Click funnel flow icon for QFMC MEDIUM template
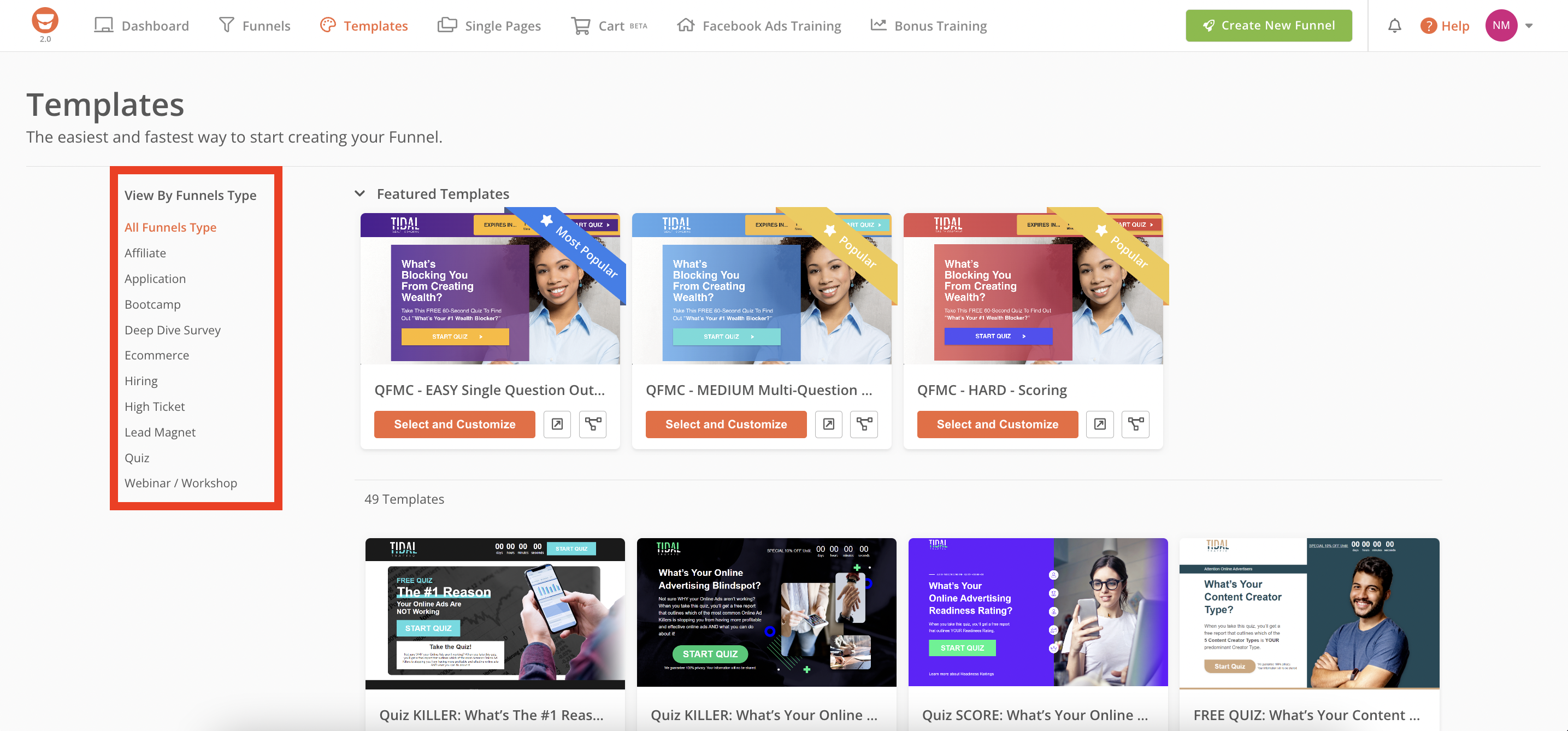 tap(864, 425)
